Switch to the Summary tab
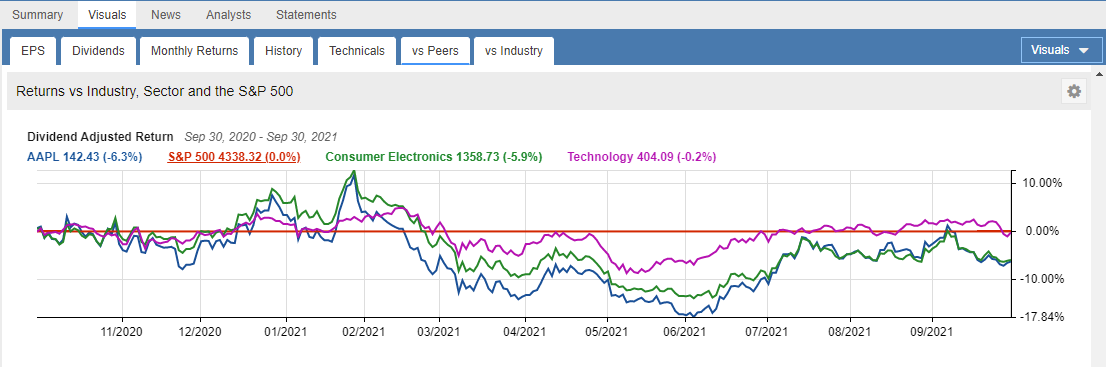The height and width of the screenshot is (367, 1106). click(37, 14)
